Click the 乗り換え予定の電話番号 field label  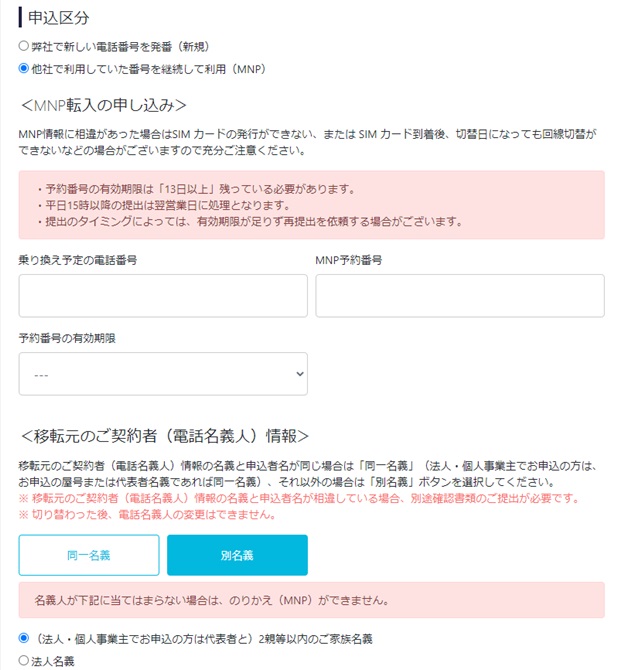tap(78, 260)
